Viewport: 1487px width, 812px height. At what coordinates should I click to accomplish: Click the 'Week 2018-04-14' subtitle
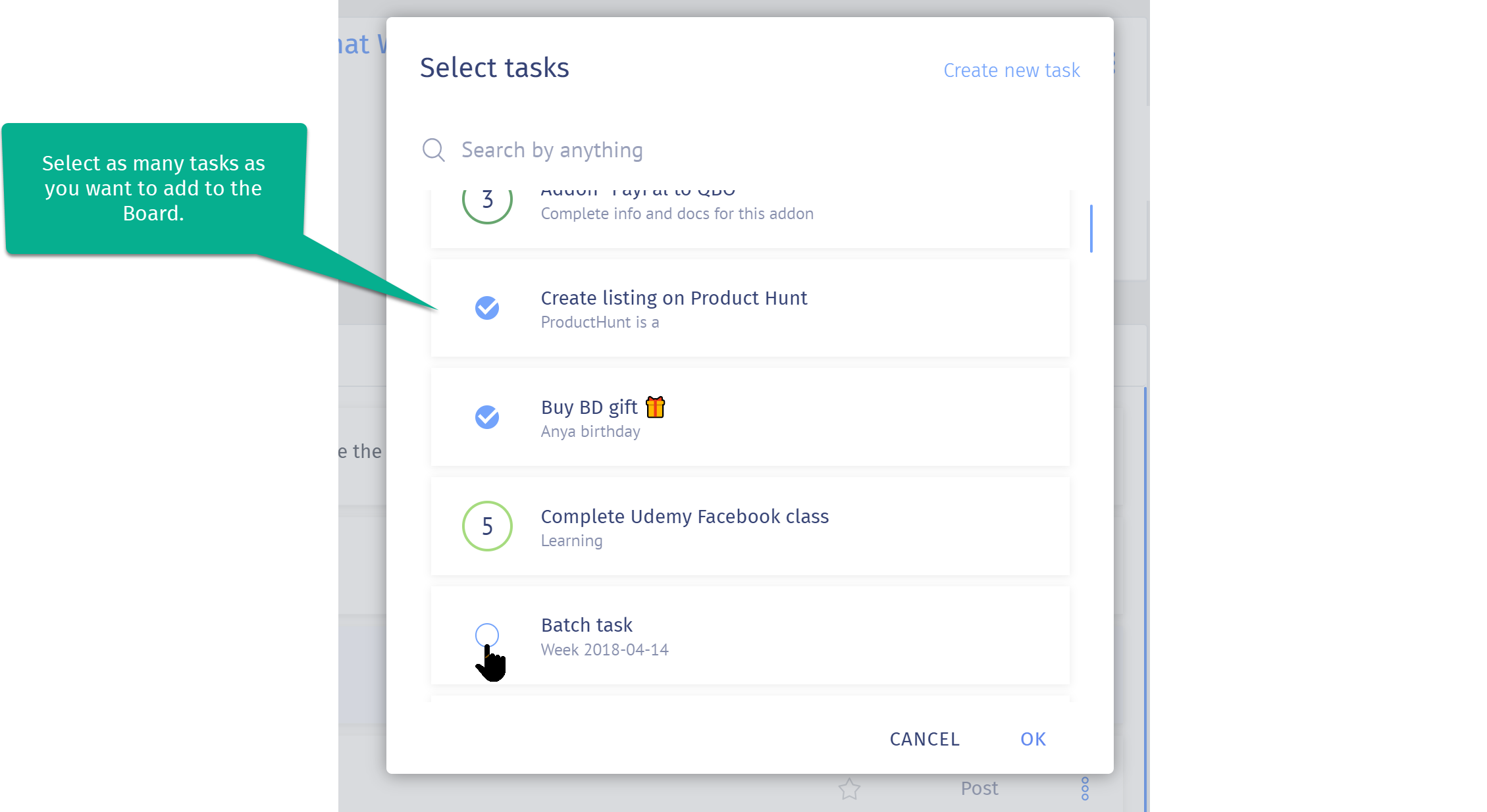[605, 650]
